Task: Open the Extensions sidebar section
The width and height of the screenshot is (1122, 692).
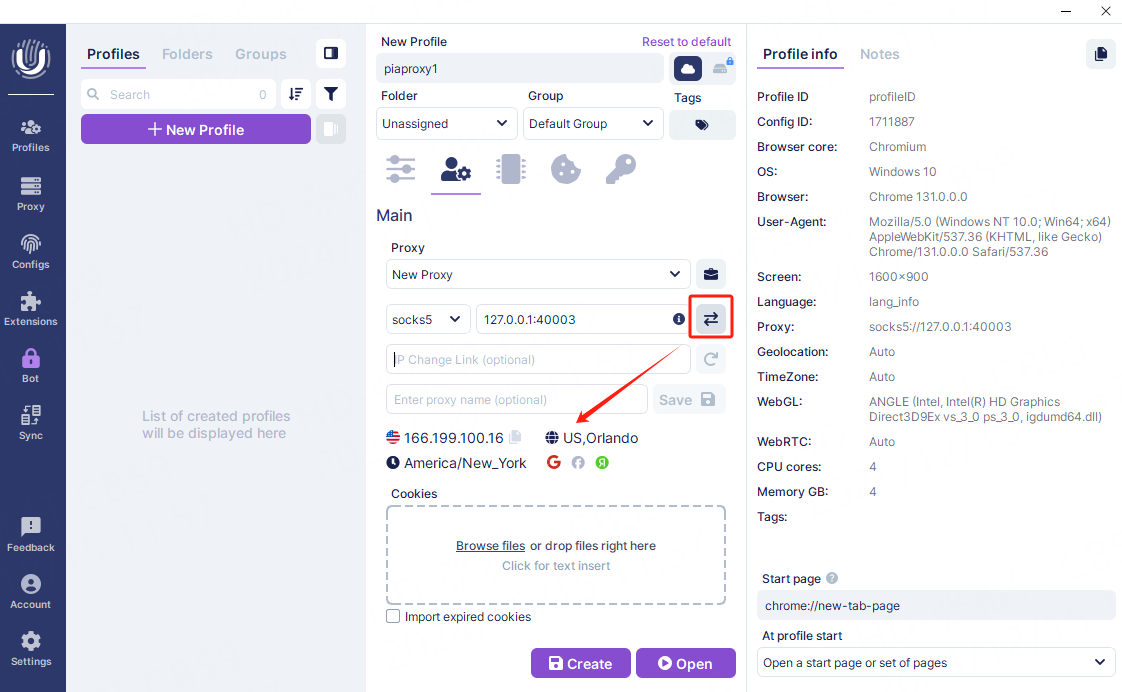Action: click(x=31, y=309)
